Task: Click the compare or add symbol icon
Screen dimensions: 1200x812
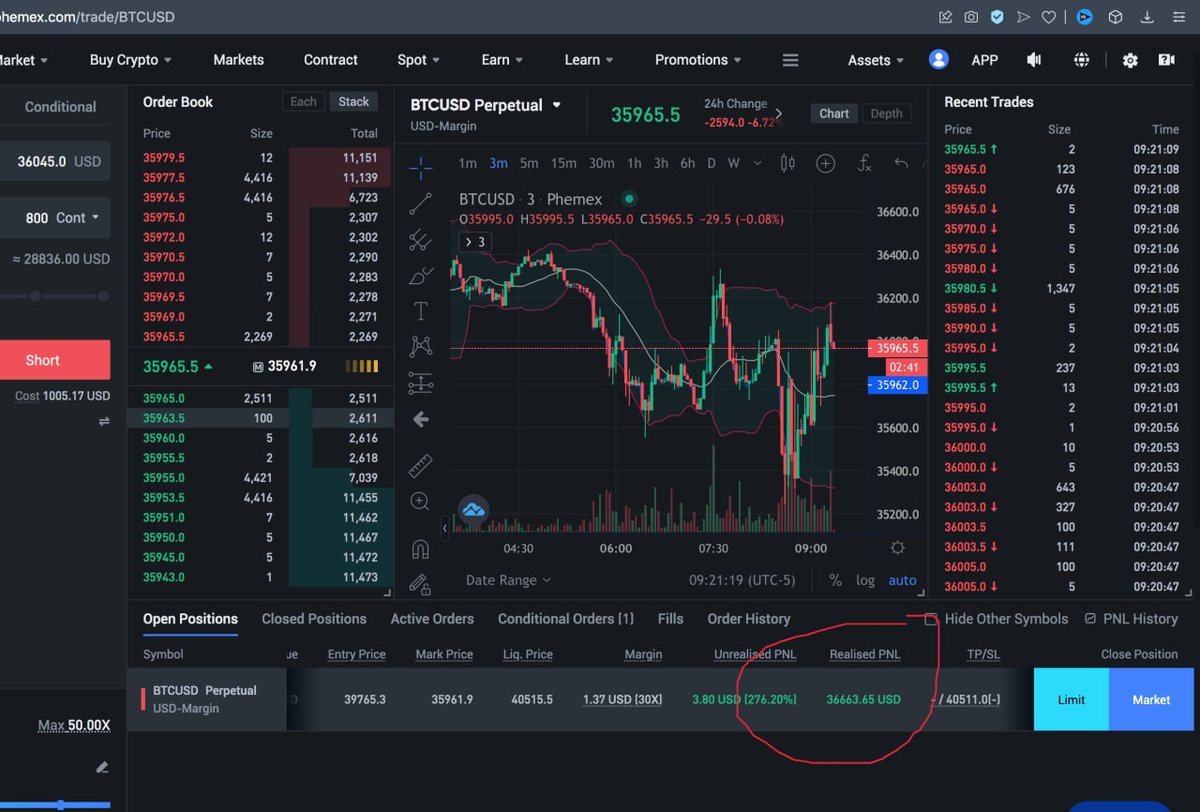Action: point(825,163)
